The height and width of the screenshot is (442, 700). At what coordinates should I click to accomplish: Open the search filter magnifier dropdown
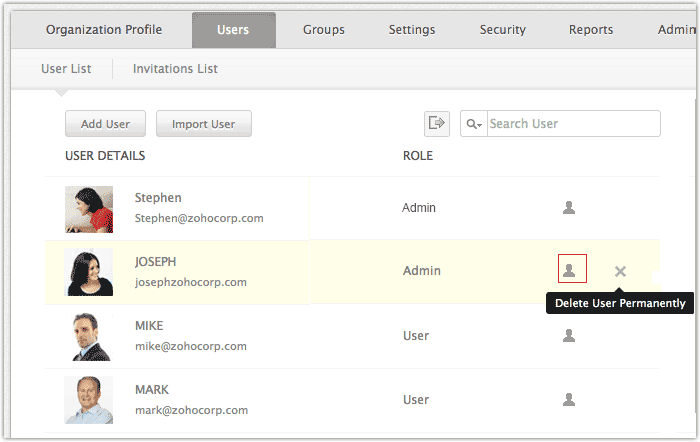(x=473, y=124)
